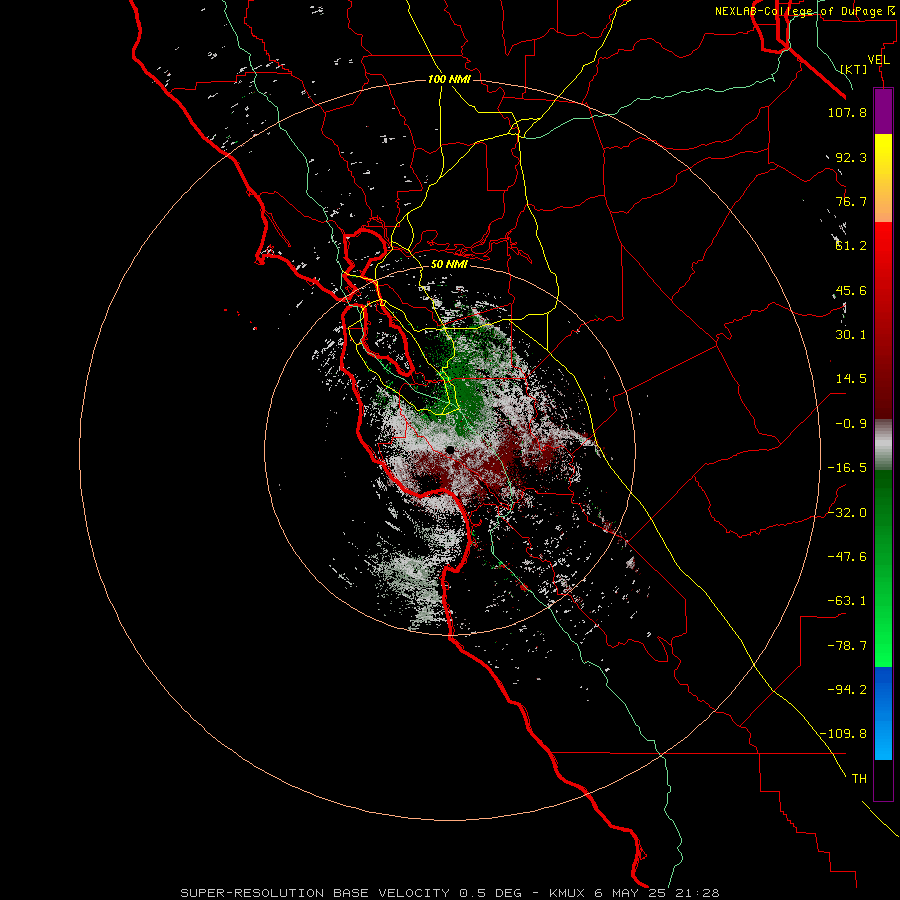Click the -32.0 velocity scale value
The width and height of the screenshot is (900, 900).
coord(847,513)
